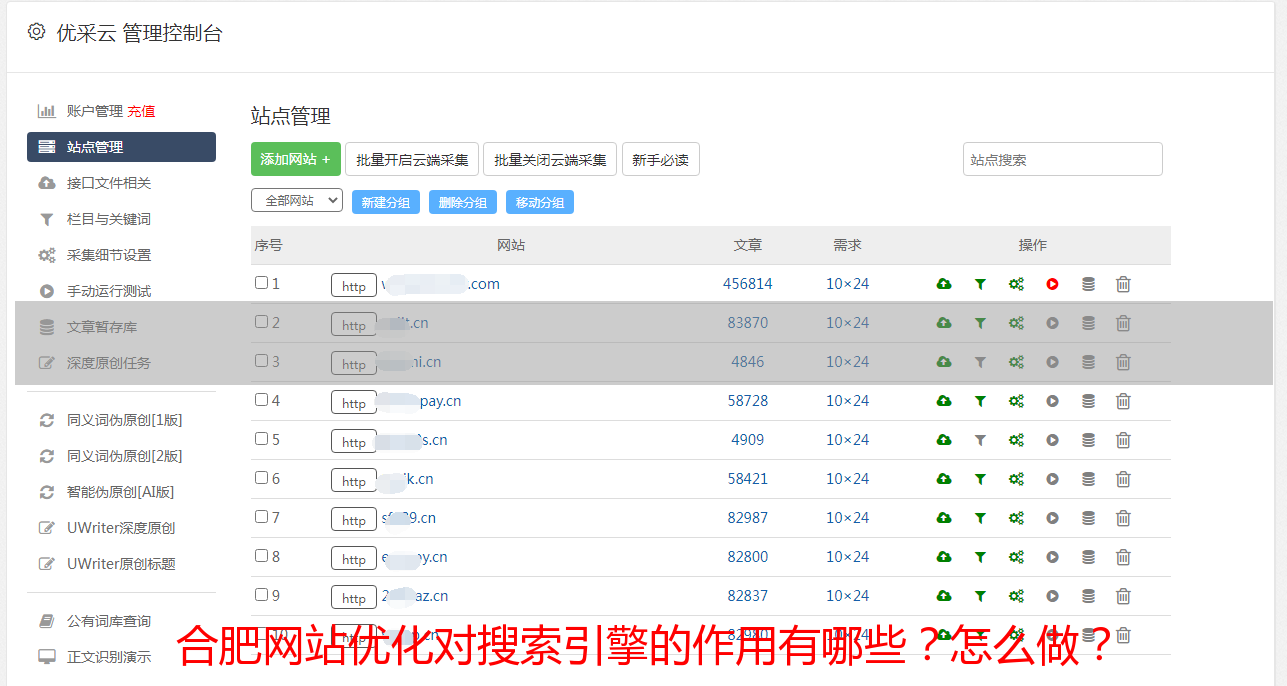
Task: Click 批量关闭云端采集 button
Action: (x=550, y=159)
